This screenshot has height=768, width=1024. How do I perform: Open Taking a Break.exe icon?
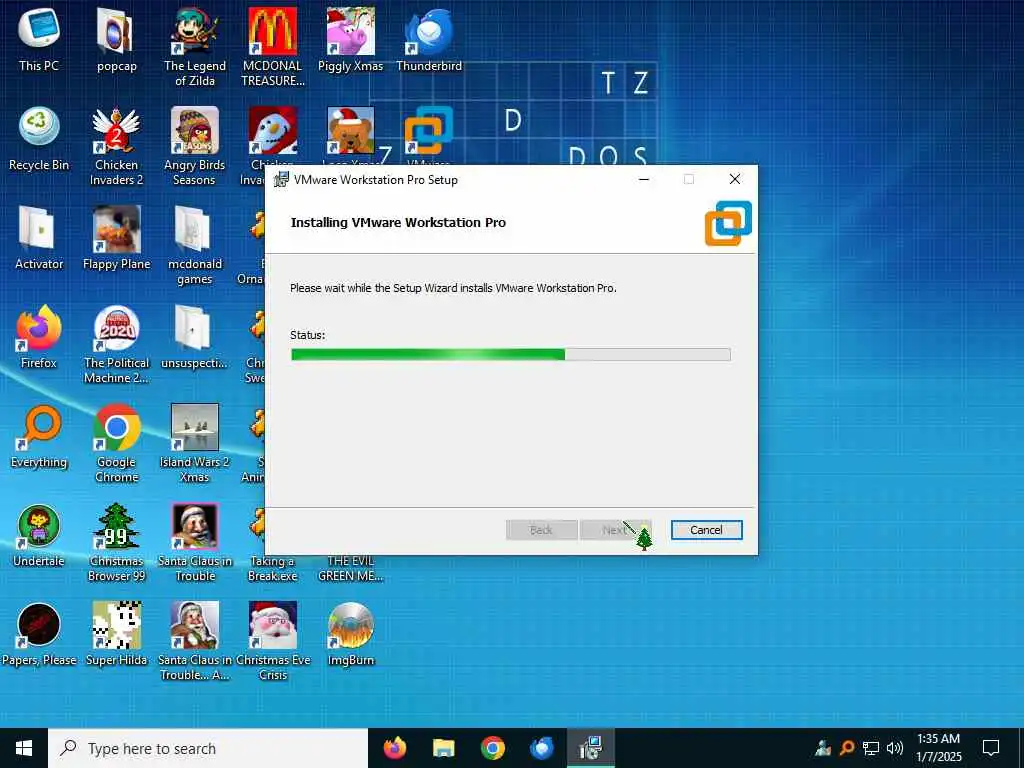272,568
